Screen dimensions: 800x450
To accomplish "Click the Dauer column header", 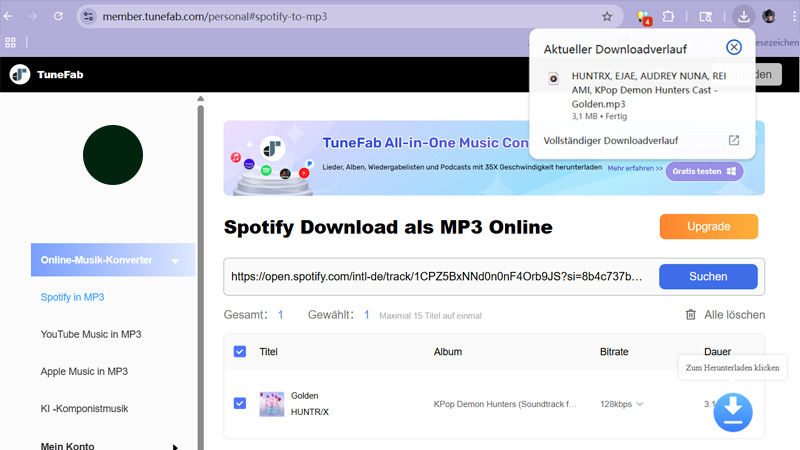I will 717,352.
